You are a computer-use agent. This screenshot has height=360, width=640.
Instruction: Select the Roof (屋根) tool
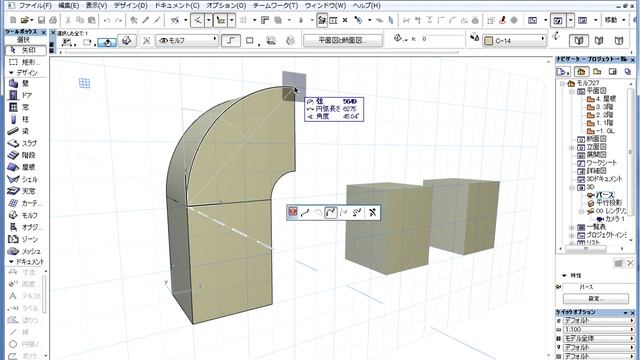(24, 167)
